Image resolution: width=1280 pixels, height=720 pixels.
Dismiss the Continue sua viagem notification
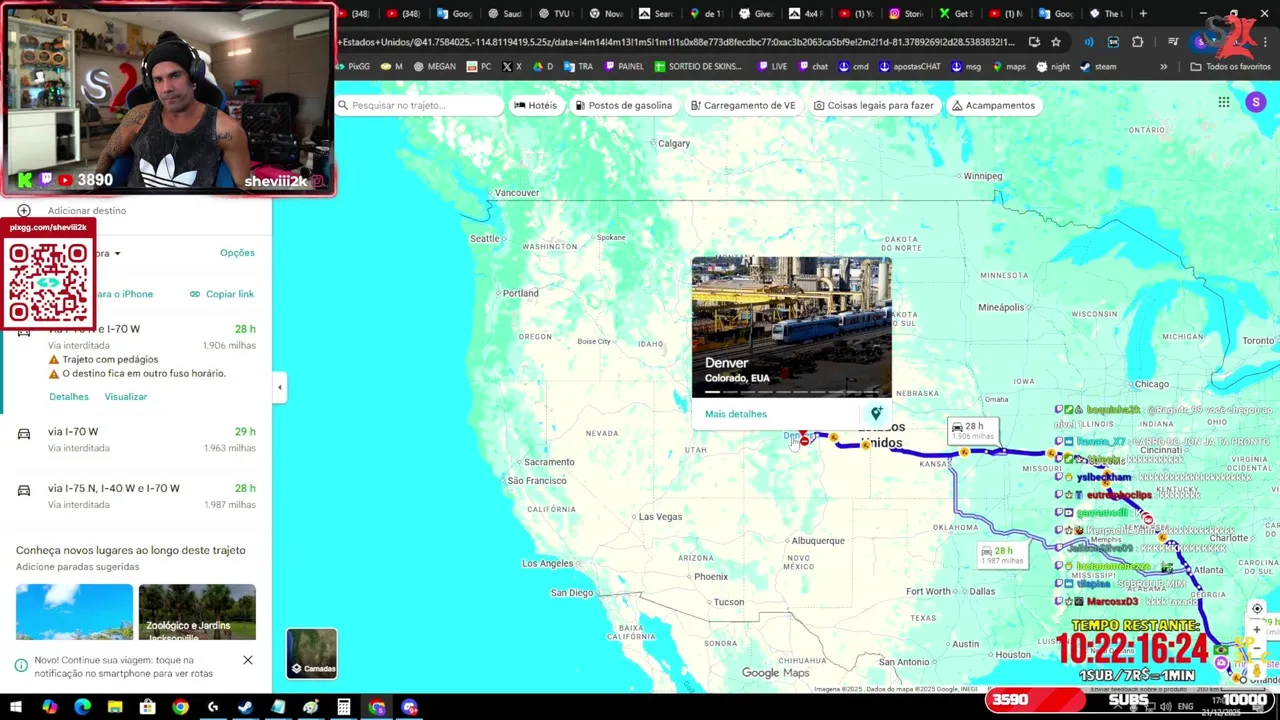point(248,660)
